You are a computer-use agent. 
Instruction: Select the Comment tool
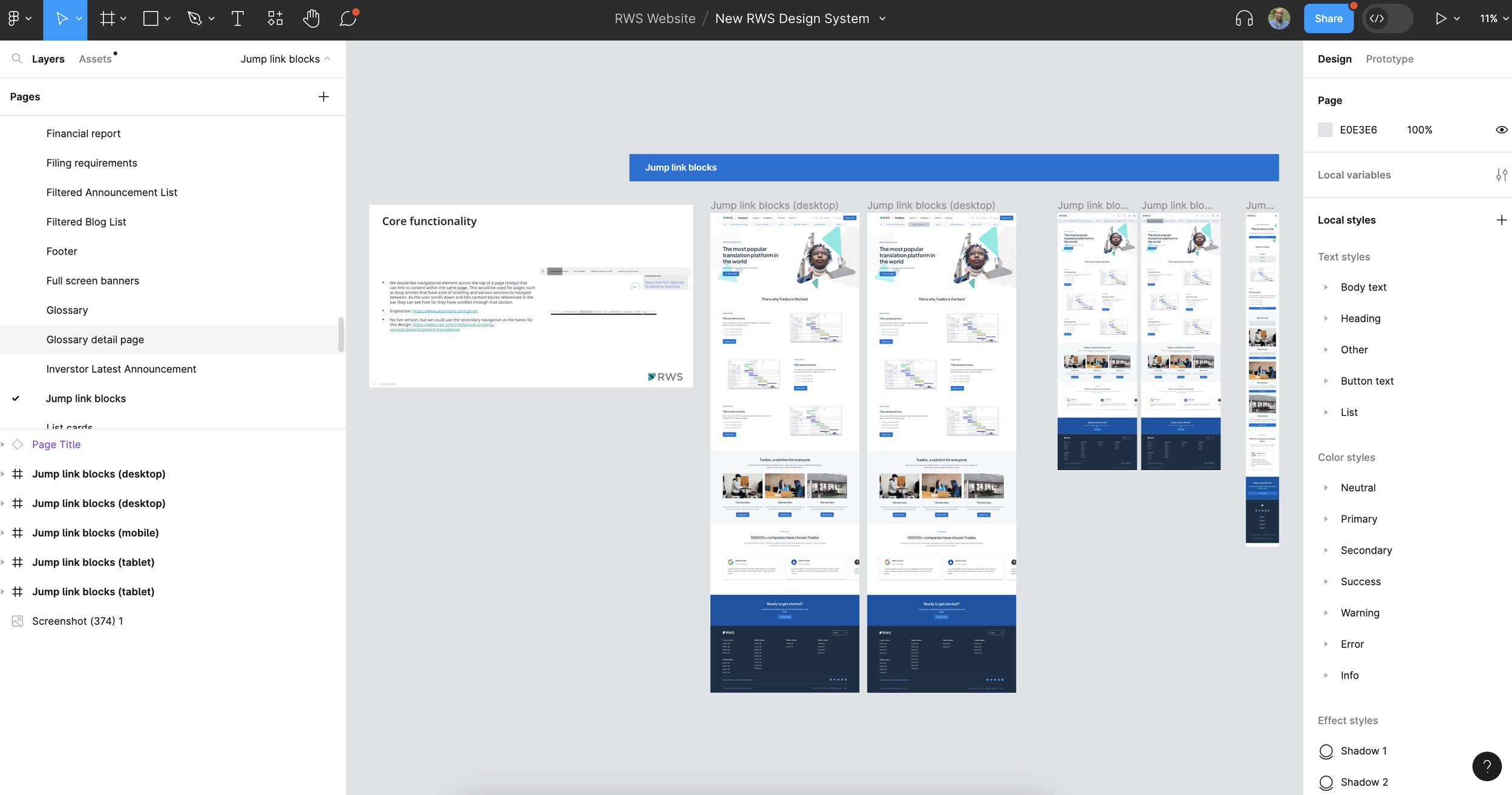pos(348,19)
